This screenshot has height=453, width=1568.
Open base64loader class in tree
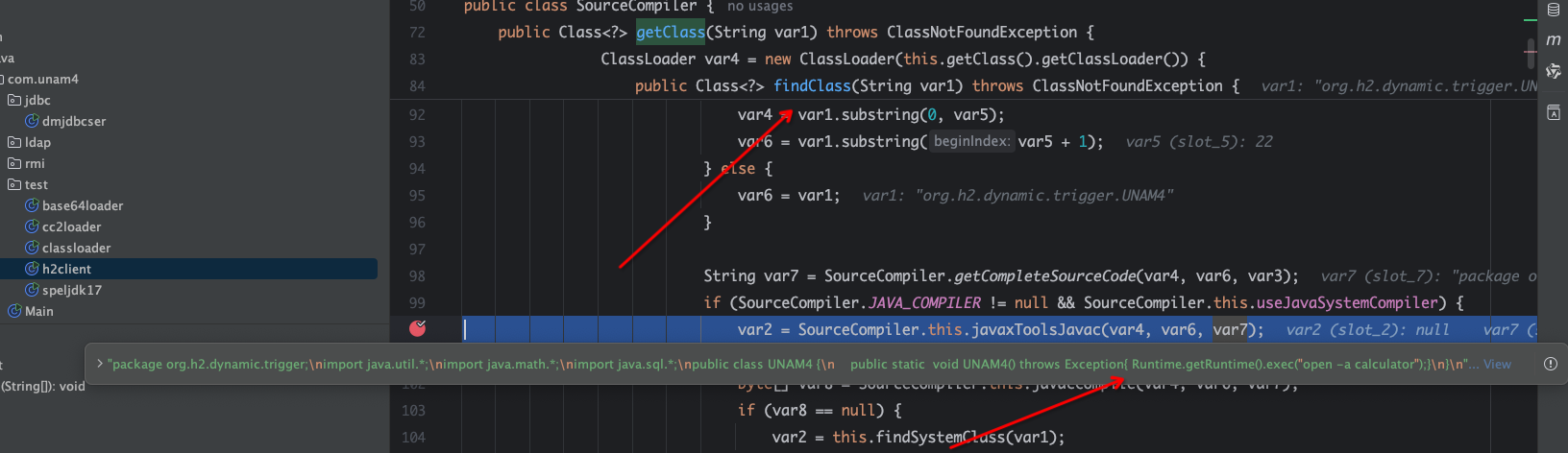pos(82,205)
